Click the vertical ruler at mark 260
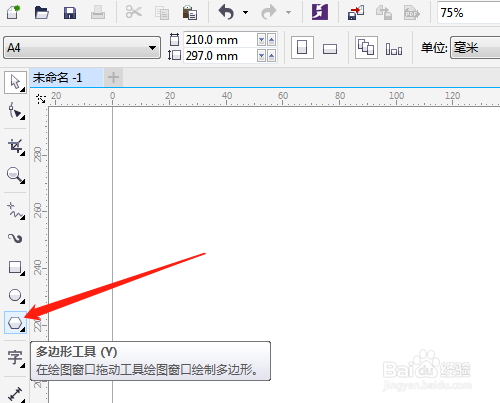 [x=38, y=211]
